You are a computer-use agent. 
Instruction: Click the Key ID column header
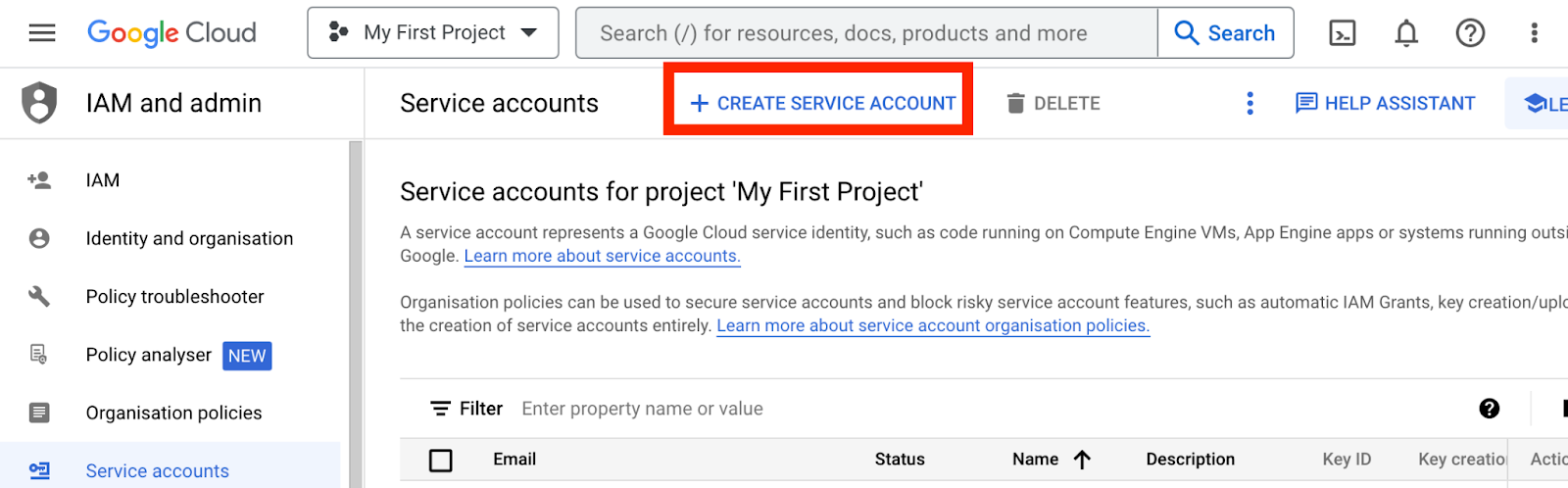(1347, 459)
